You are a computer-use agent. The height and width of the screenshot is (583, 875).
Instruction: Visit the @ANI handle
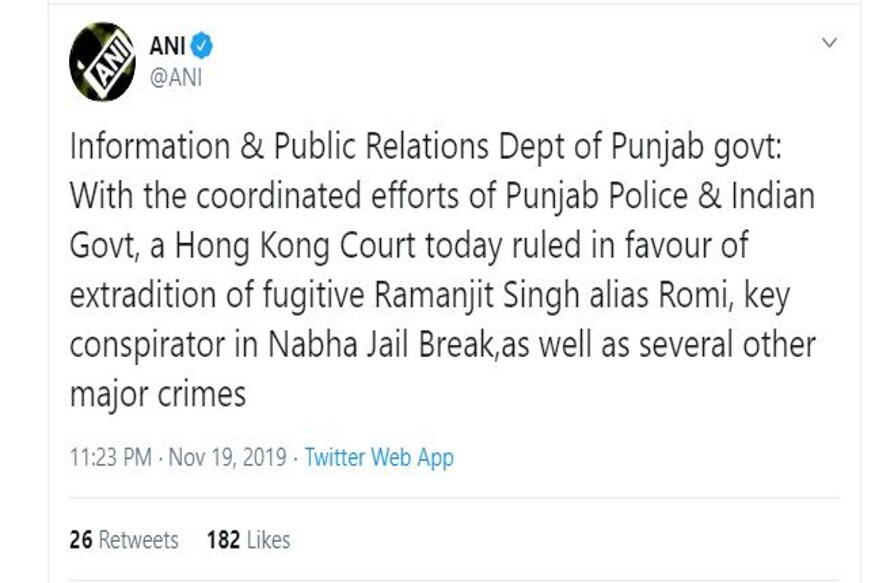(175, 78)
